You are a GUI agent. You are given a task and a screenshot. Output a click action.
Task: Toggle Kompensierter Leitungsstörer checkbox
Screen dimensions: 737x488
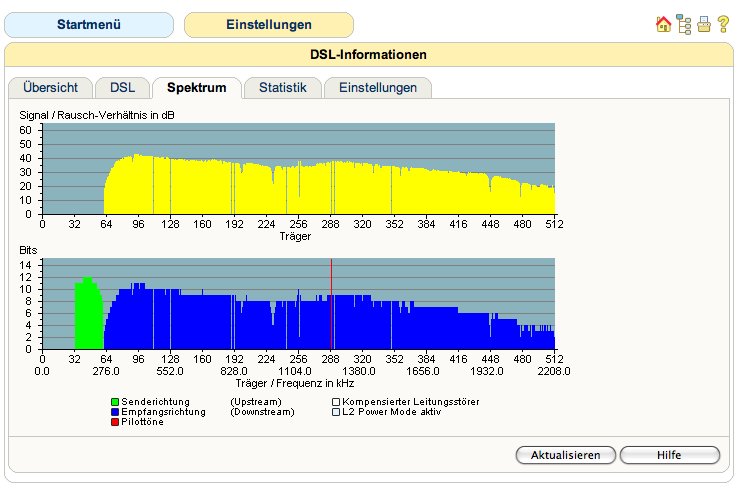tap(336, 402)
